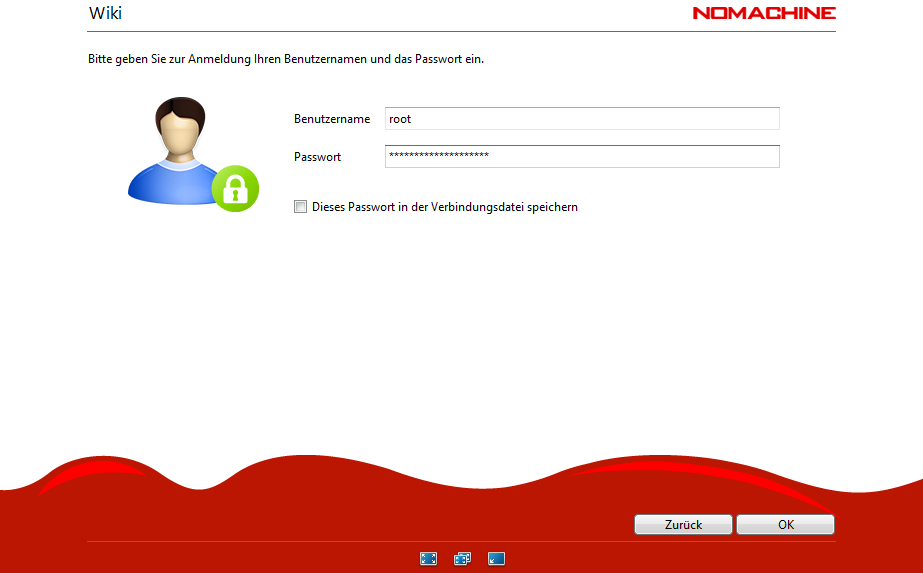
Task: Click the minimize window icon in bottom bar
Action: coord(496,559)
